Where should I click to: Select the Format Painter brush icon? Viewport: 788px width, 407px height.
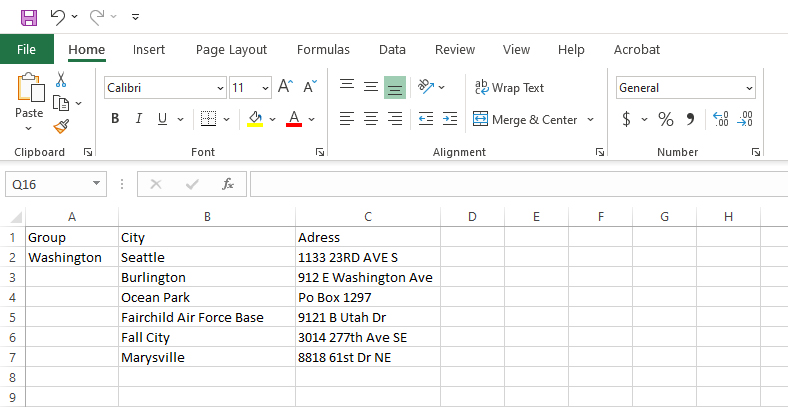61,126
